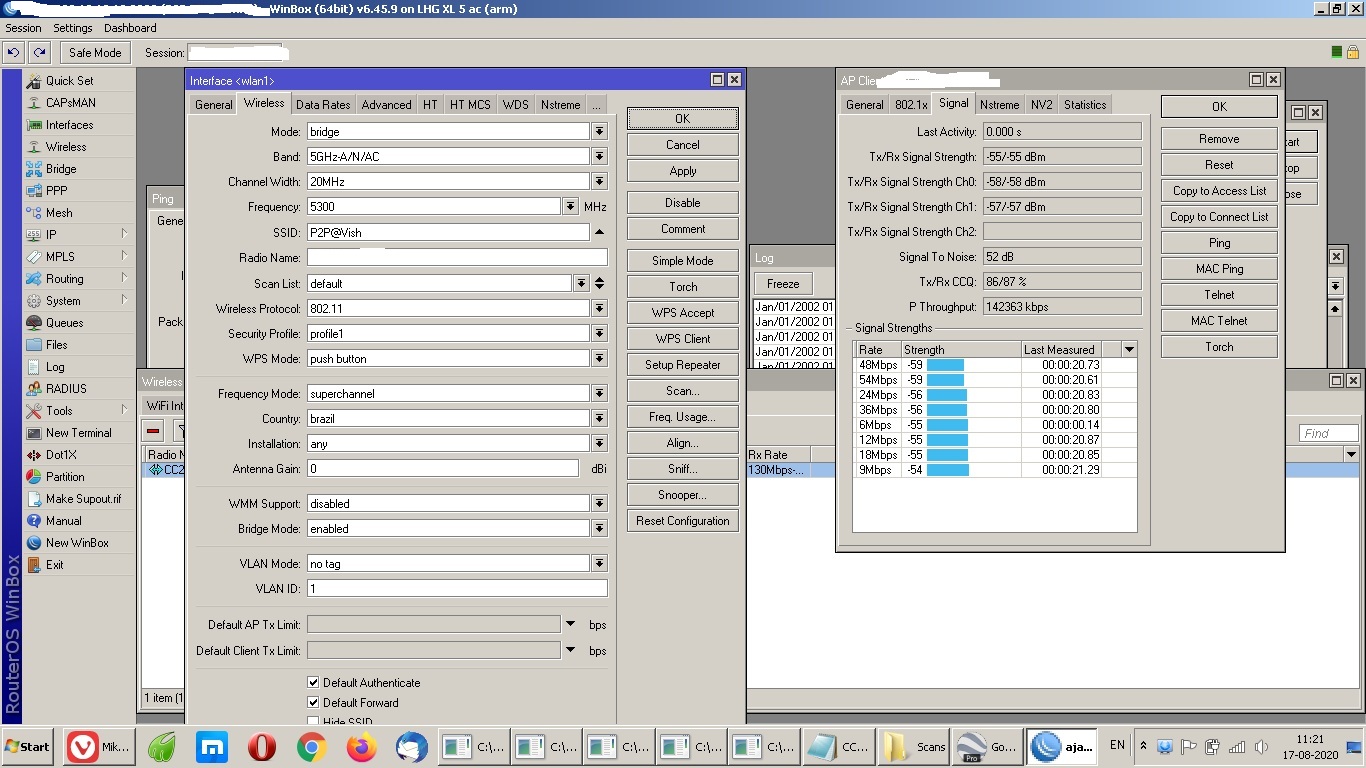Viewport: 1366px width, 768px height.
Task: Open Session menu
Action: (24, 28)
